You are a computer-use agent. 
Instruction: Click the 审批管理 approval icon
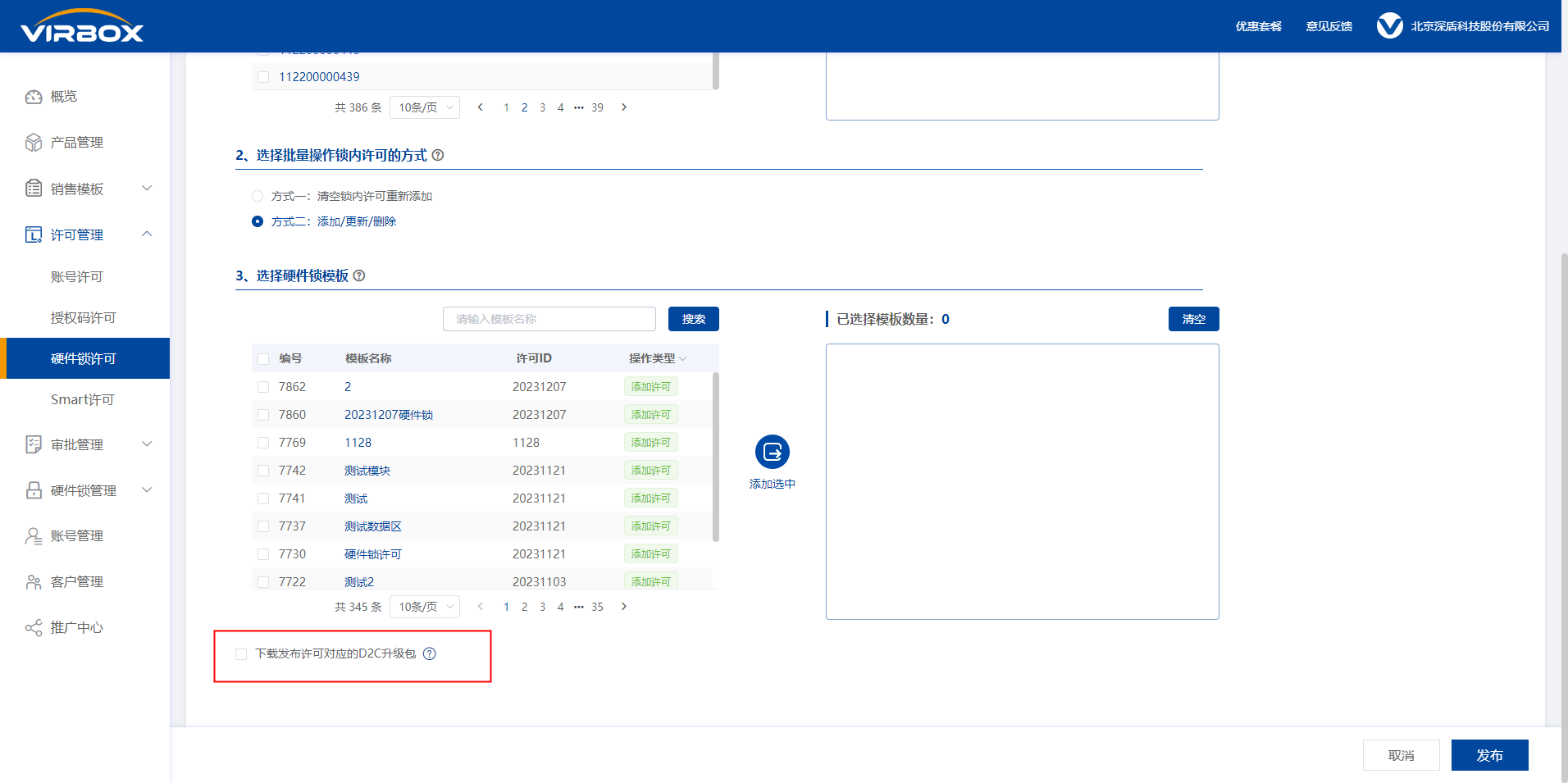click(x=34, y=444)
